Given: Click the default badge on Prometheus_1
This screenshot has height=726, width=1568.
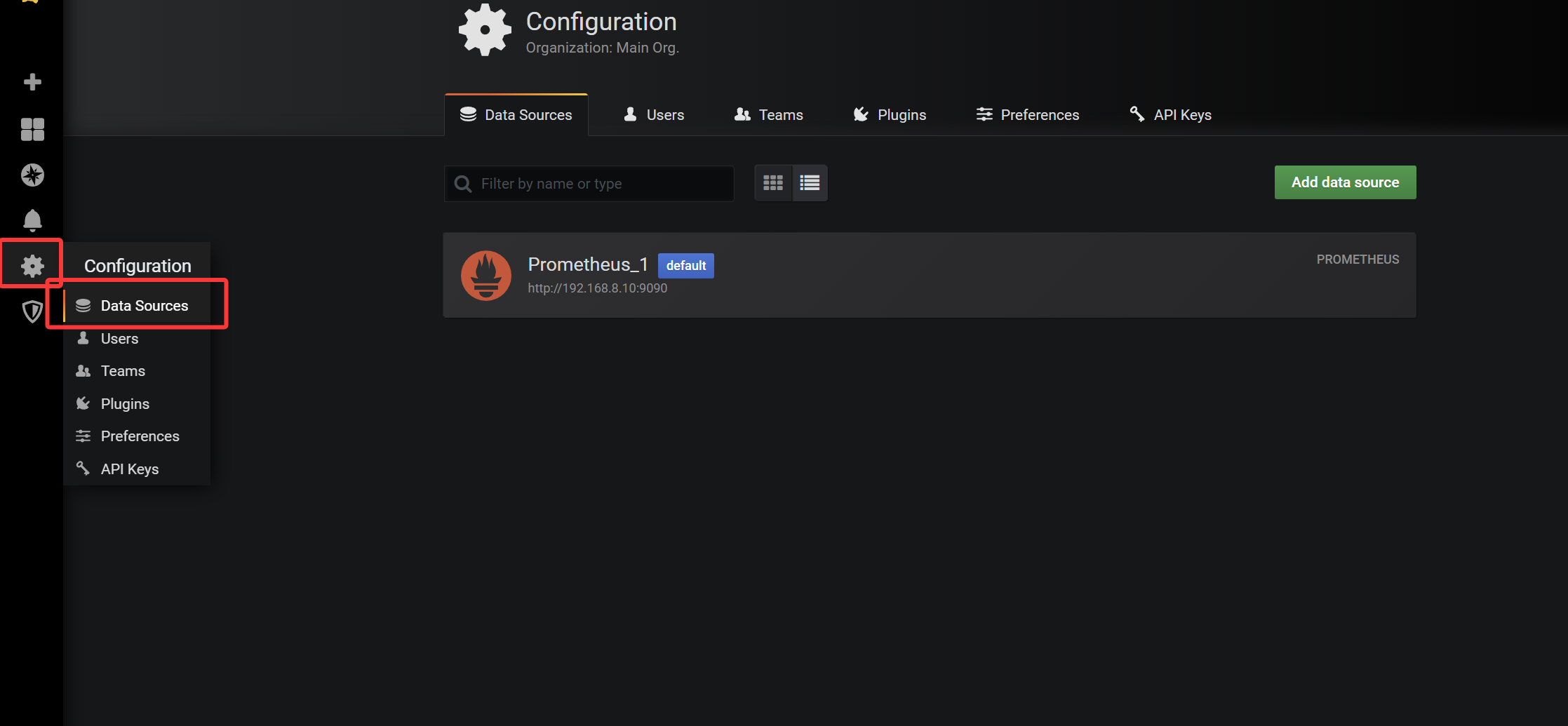Looking at the screenshot, I should point(686,266).
